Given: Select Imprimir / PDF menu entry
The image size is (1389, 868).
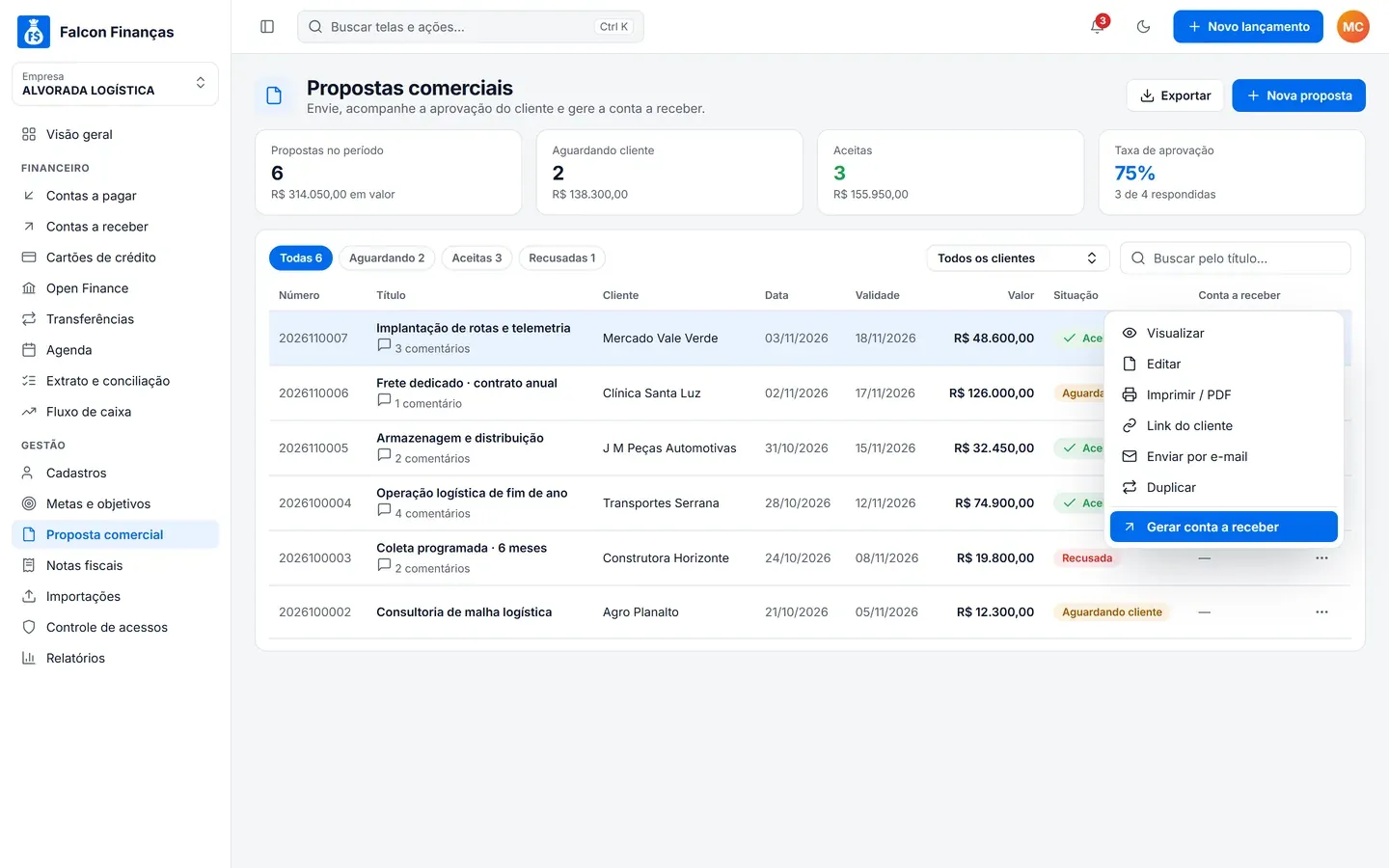Looking at the screenshot, I should click(x=1223, y=394).
